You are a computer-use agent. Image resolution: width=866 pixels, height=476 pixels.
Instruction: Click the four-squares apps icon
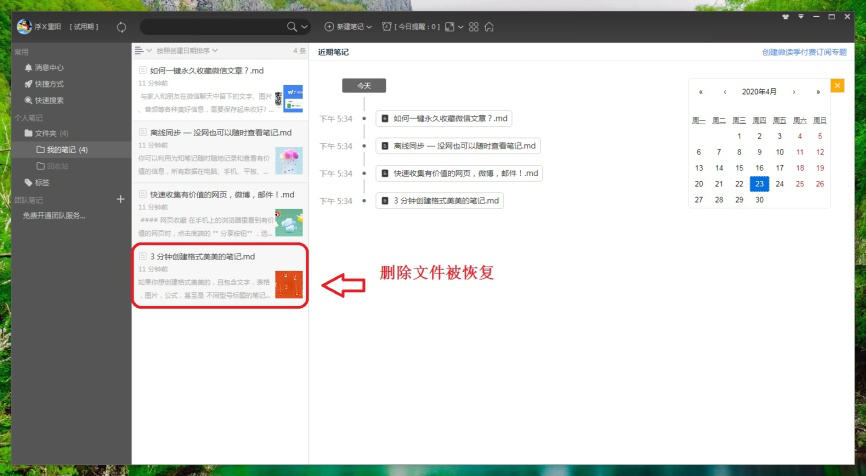(473, 27)
